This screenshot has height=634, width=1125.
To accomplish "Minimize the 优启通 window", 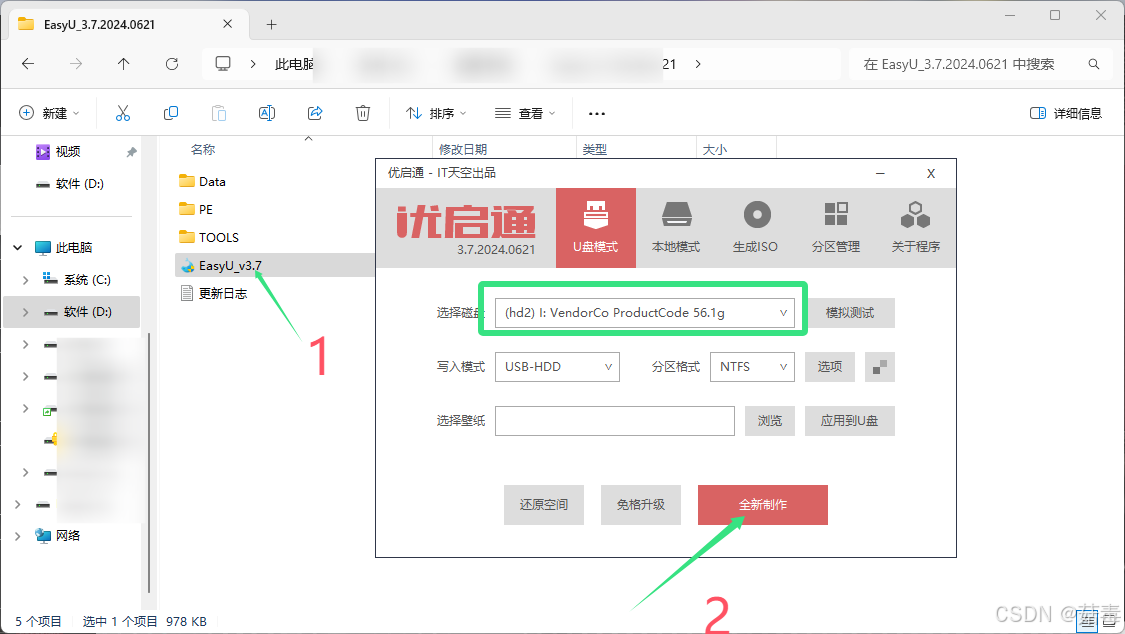I will [x=880, y=174].
